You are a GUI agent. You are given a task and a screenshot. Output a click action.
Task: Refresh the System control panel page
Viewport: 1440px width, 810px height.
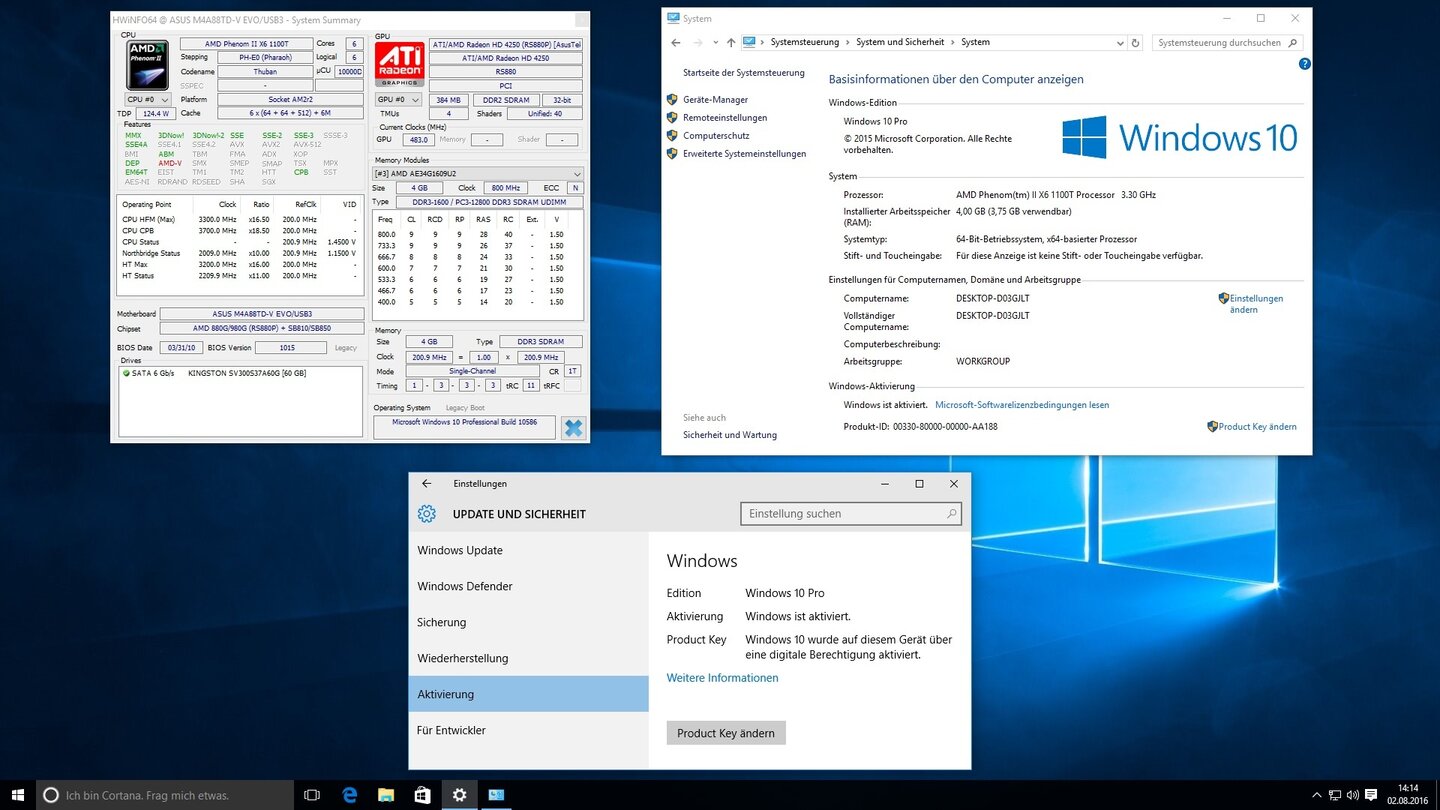pos(1135,43)
